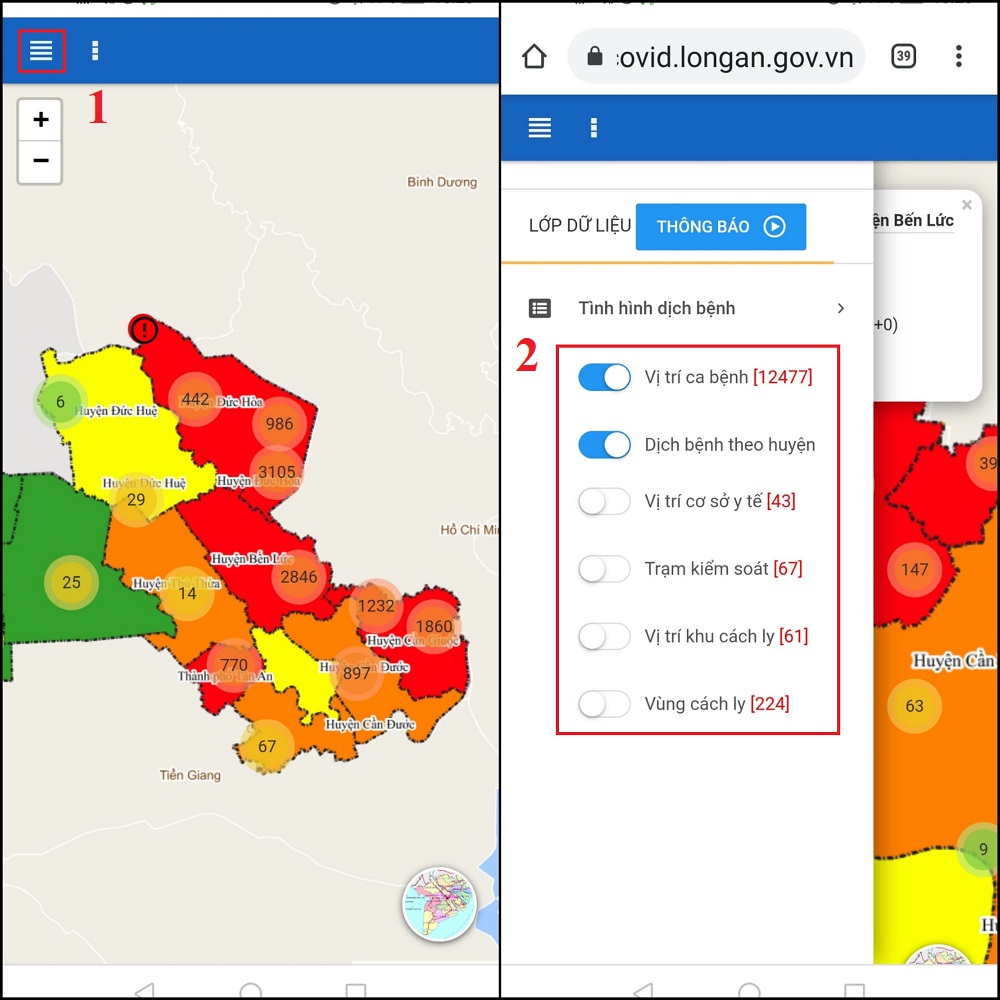Image resolution: width=1000 pixels, height=1000 pixels.
Task: Click the red exclamation warning marker
Action: coord(143,330)
